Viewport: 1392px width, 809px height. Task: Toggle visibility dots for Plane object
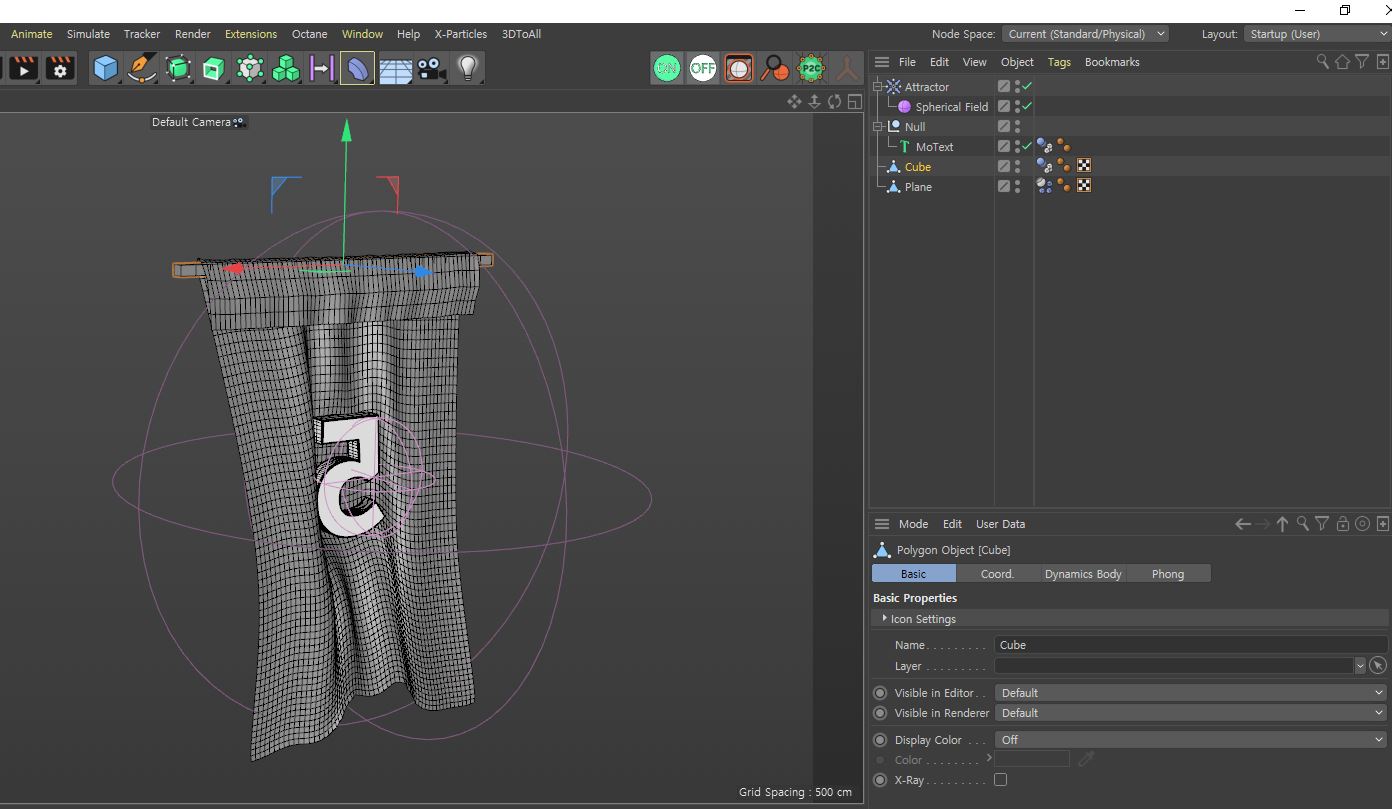(1017, 187)
